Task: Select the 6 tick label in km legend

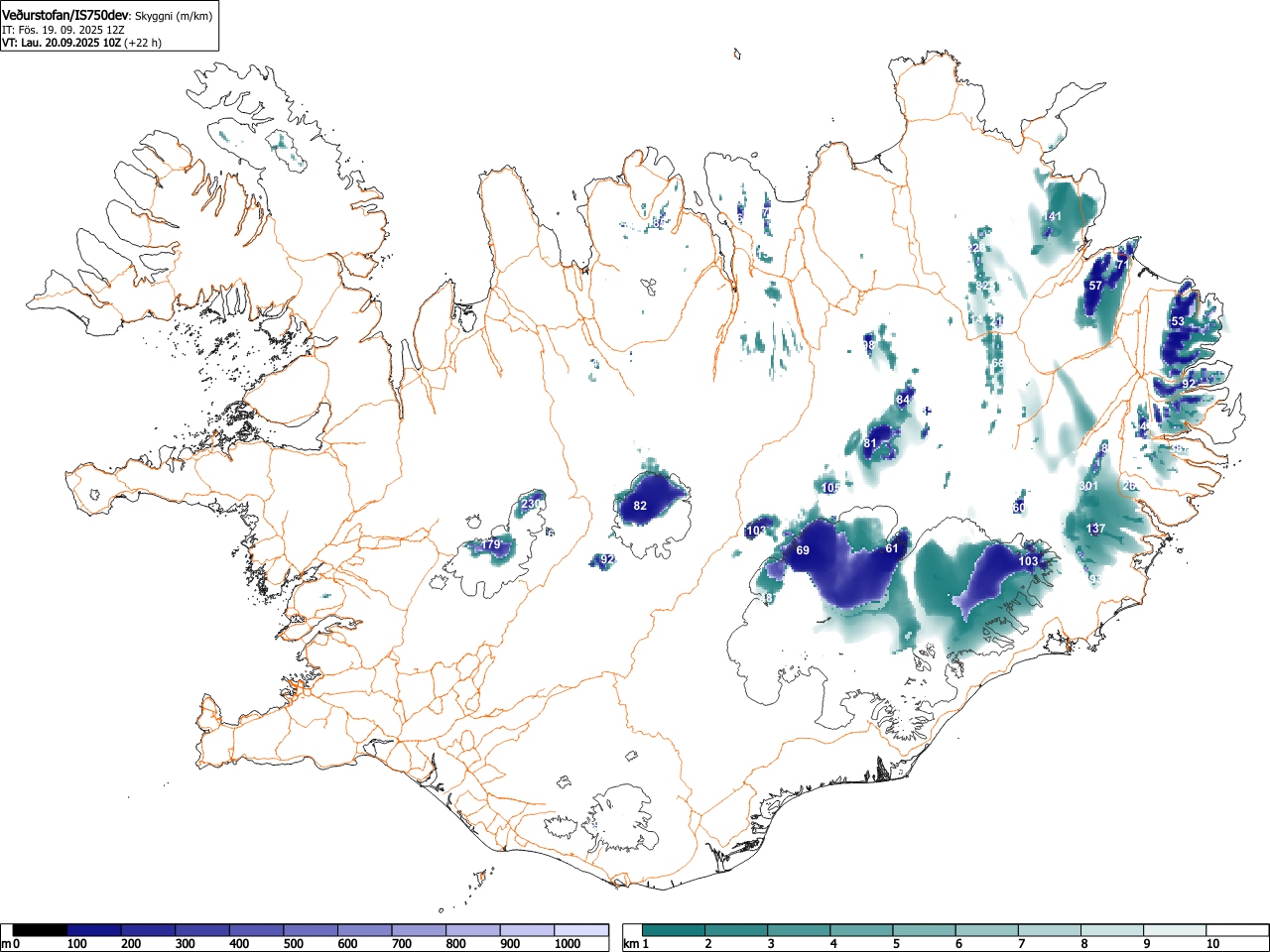Action: pyautogui.click(x=958, y=944)
